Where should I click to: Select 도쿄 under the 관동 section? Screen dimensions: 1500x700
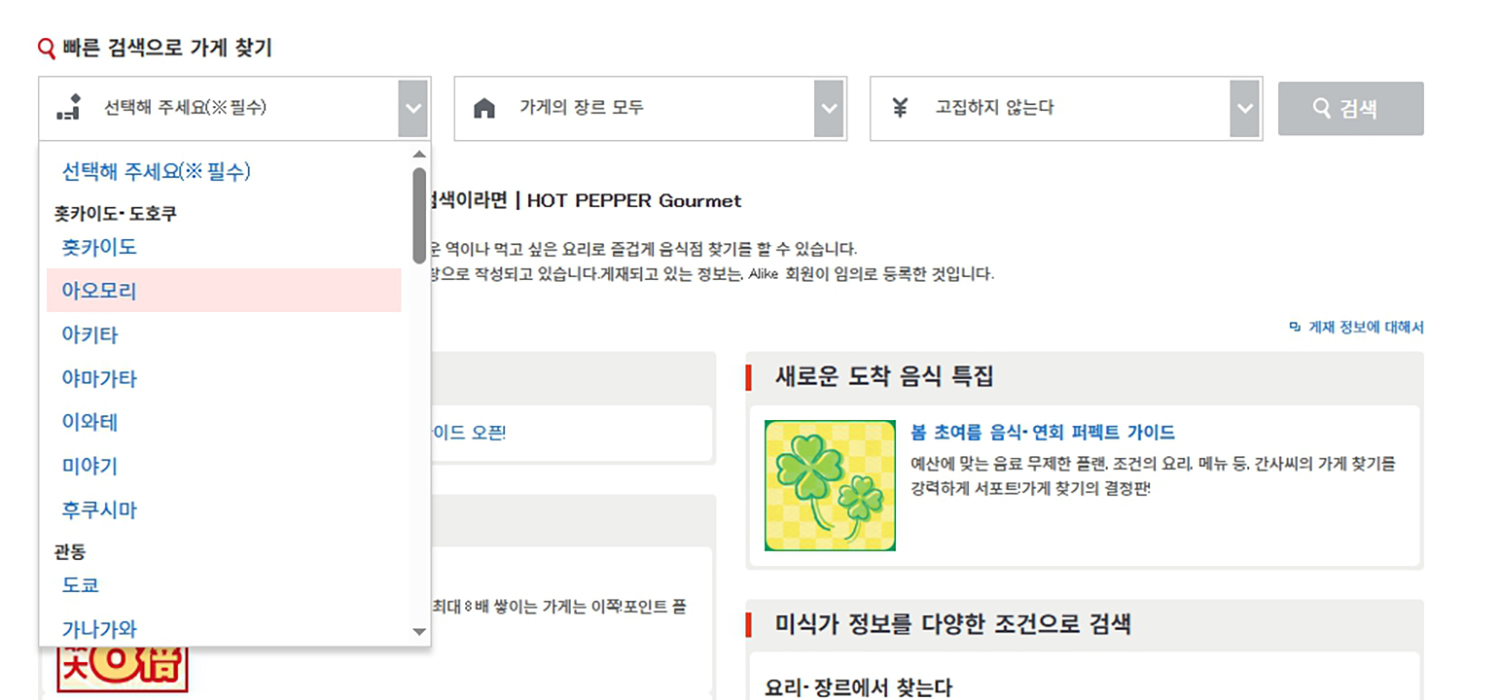tap(80, 585)
